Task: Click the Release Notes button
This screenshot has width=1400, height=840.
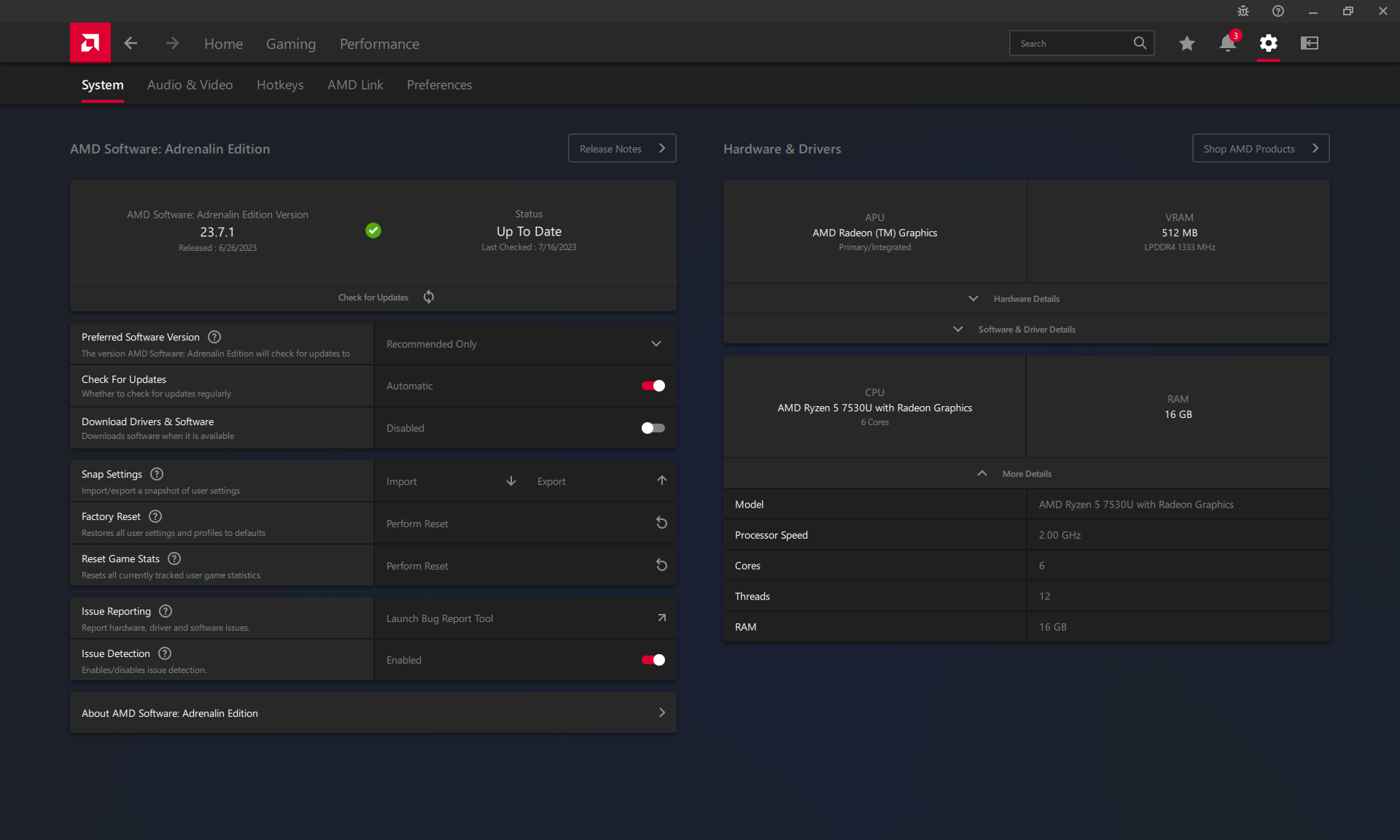Action: [622, 148]
